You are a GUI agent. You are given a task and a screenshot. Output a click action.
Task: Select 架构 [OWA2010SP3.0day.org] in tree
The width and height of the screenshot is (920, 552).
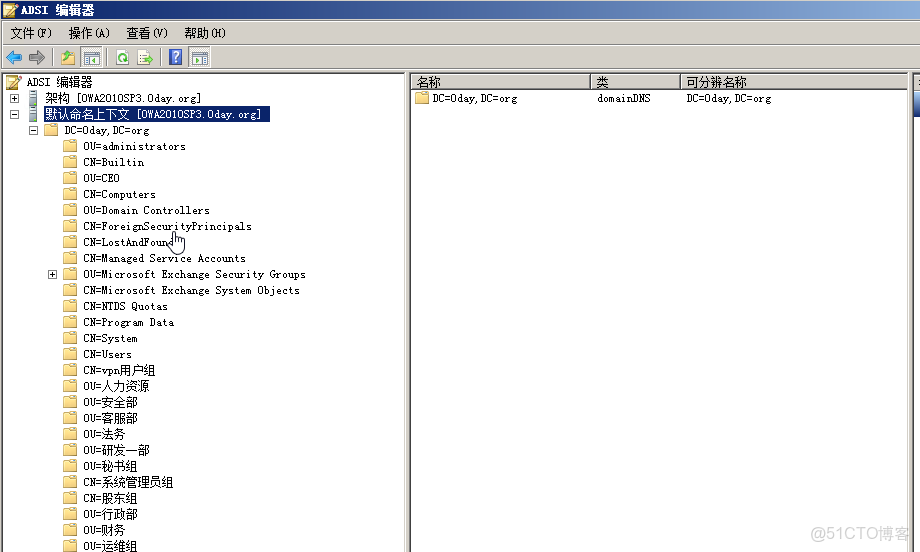pos(123,98)
